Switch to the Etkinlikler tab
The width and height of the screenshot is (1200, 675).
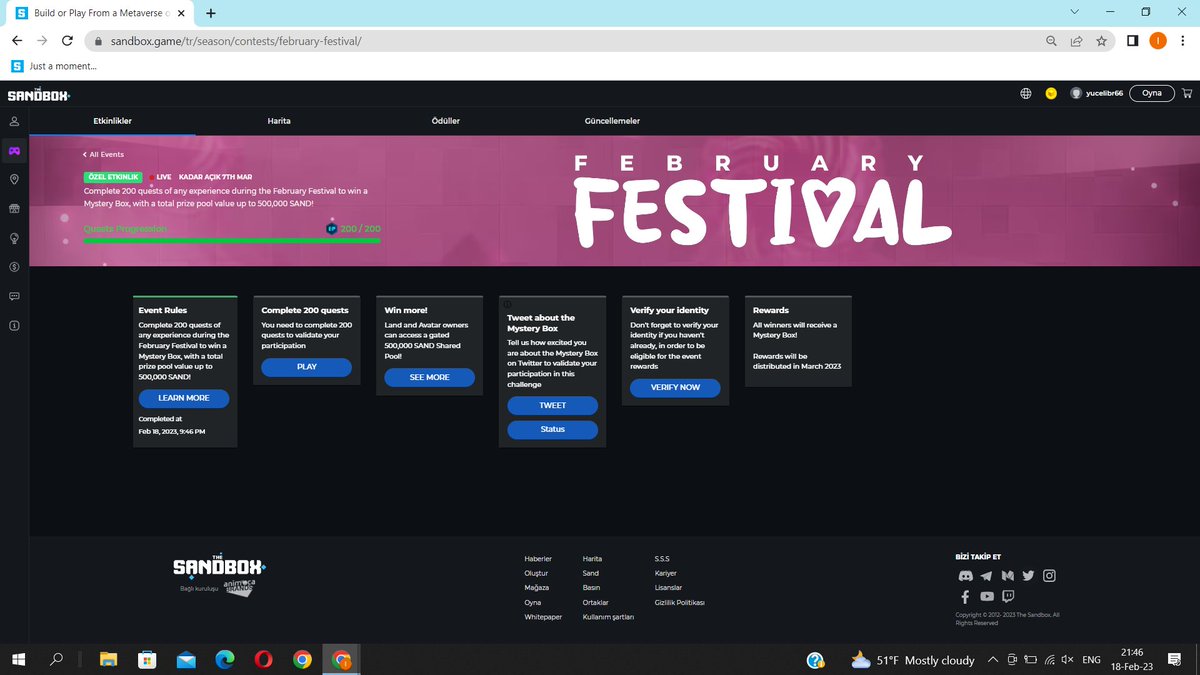pyautogui.click(x=112, y=121)
